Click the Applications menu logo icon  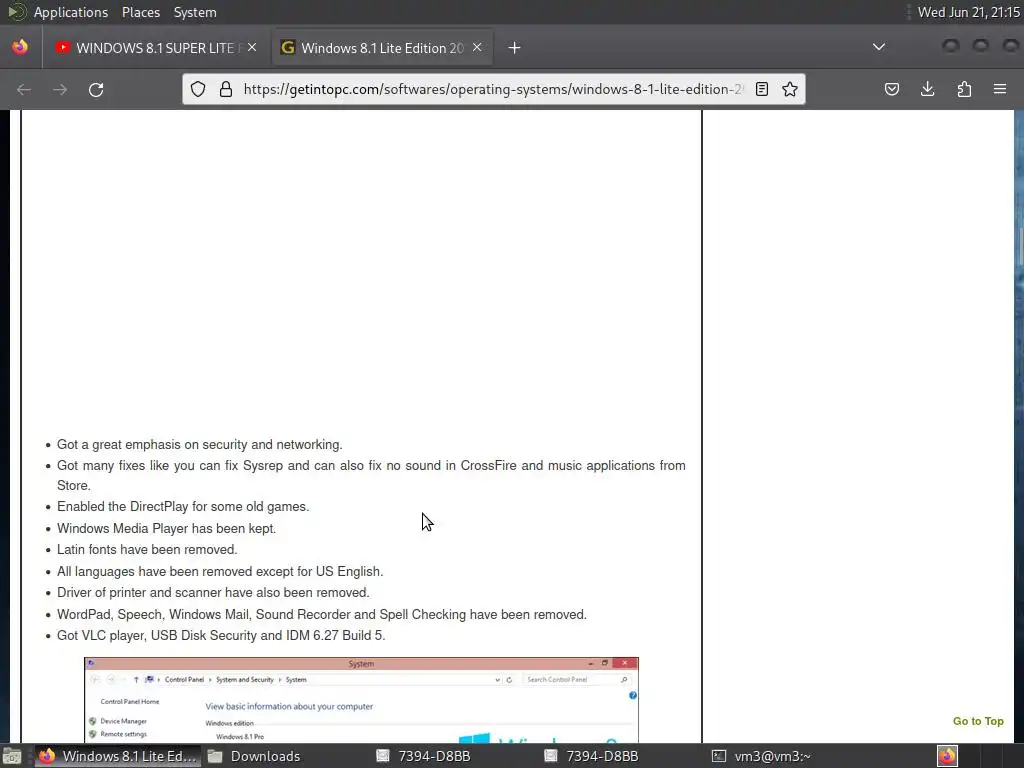click(x=16, y=12)
